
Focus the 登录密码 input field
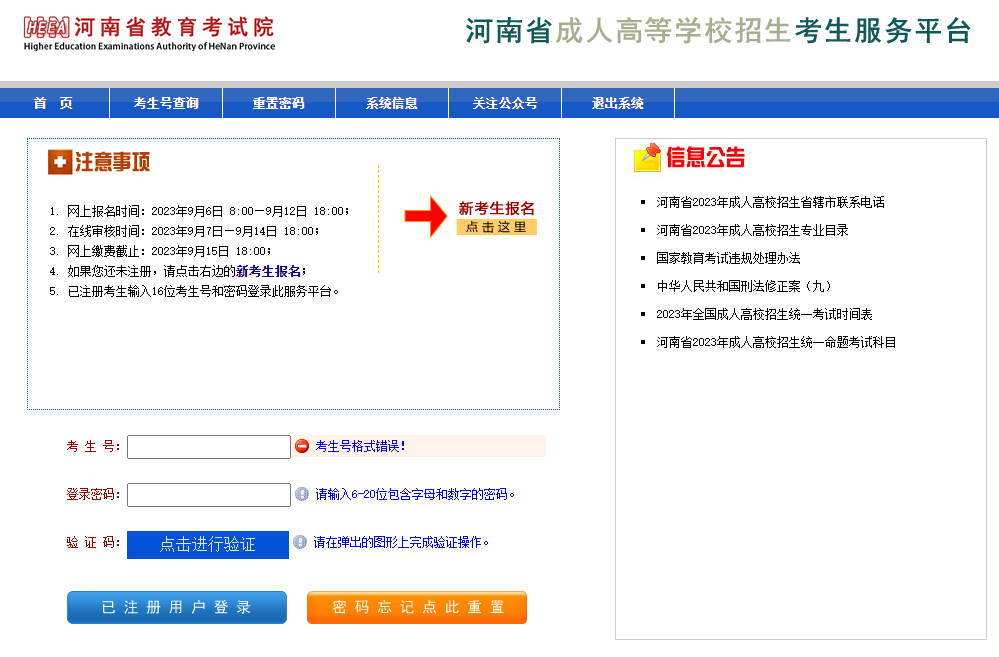[209, 495]
